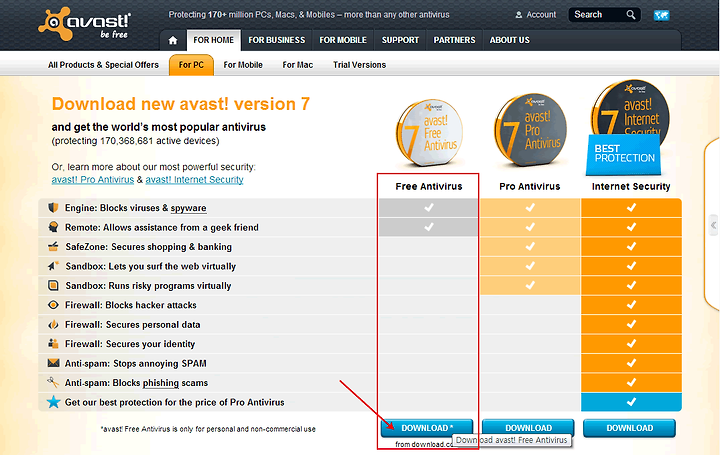720x455 pixels.
Task: Click the Sandbox surf the web icon
Action: (53, 266)
